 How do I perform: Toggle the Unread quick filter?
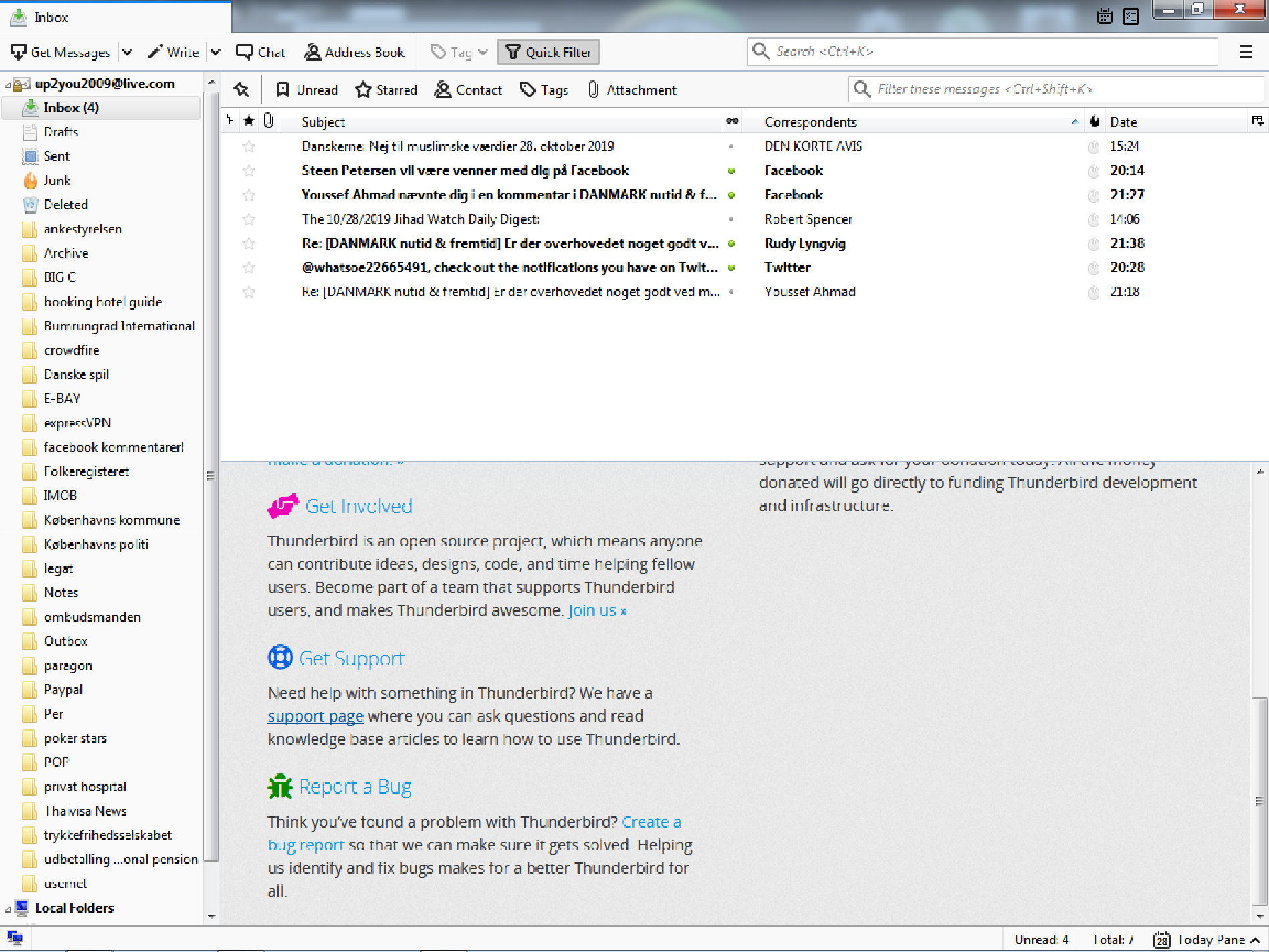tap(307, 90)
